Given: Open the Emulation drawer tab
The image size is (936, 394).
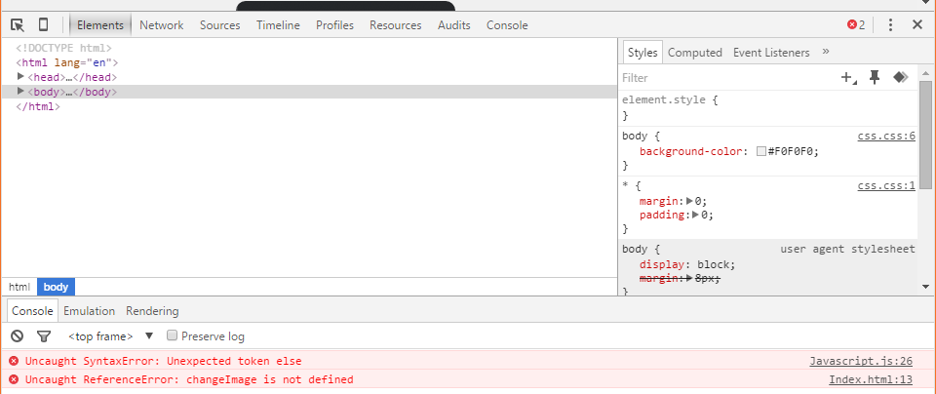Looking at the screenshot, I should pyautogui.click(x=89, y=311).
